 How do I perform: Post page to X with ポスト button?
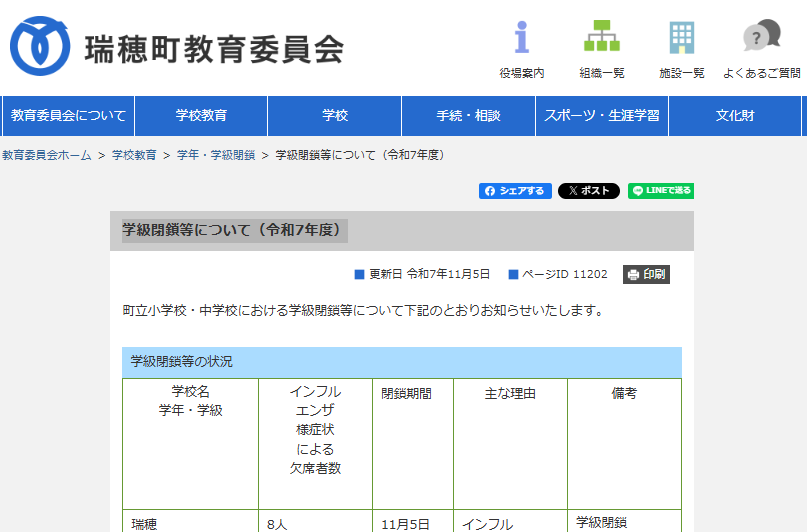(588, 191)
